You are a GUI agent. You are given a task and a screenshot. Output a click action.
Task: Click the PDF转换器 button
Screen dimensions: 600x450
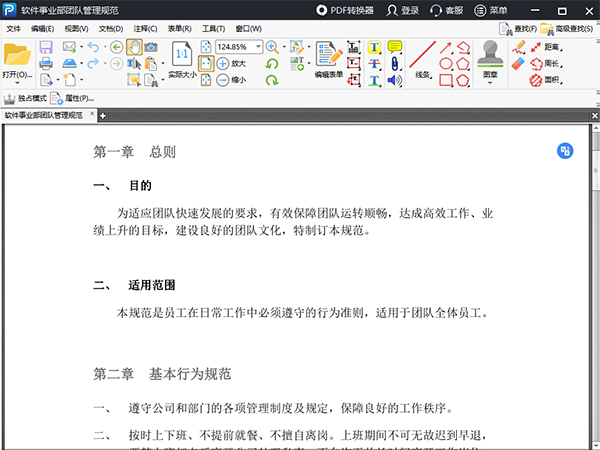(x=344, y=10)
